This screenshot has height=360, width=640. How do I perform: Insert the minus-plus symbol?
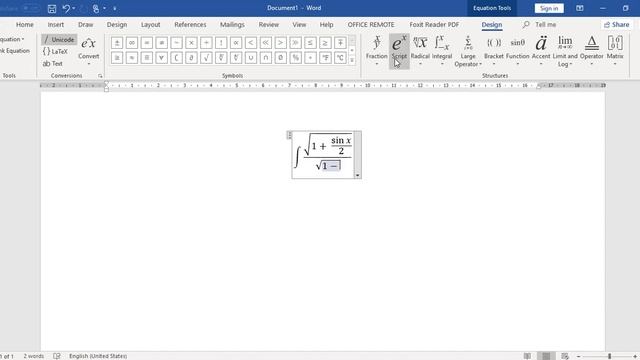[340, 43]
